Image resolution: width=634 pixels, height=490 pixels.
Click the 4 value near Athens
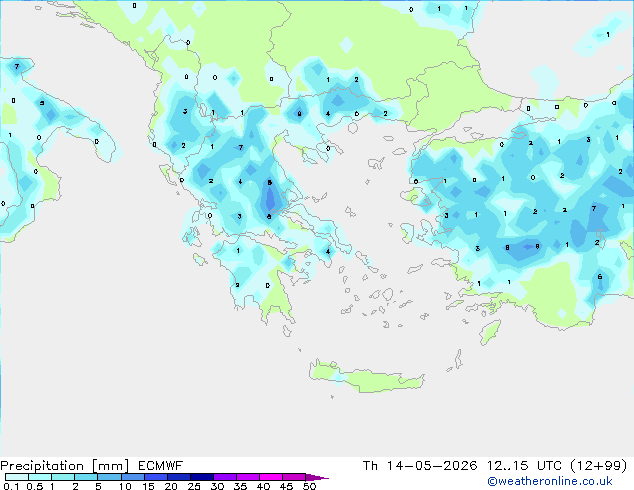pos(328,251)
